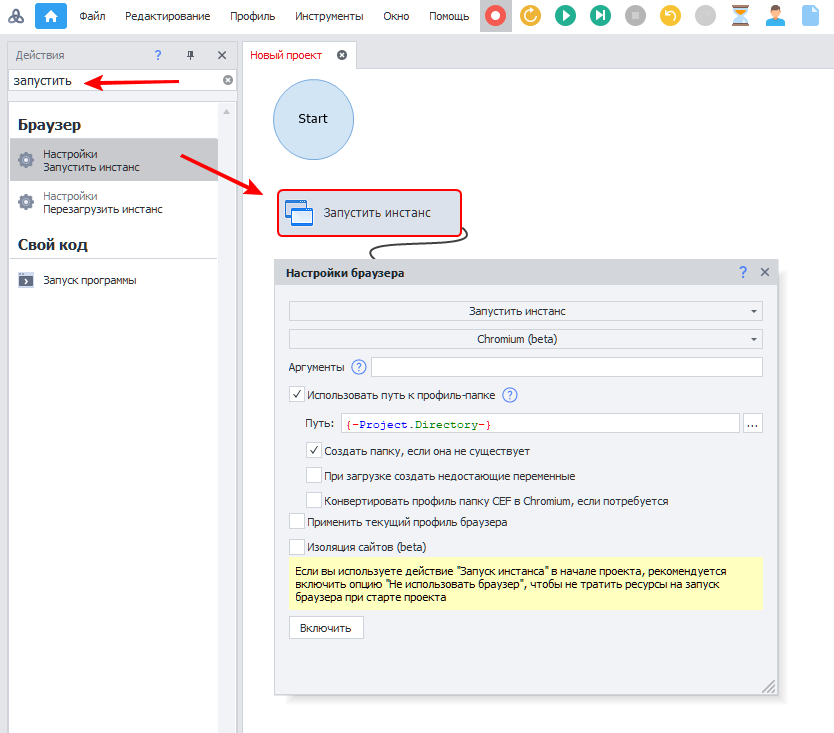Click the Включить button
Viewport: 834px width, 733px height.
pos(326,628)
